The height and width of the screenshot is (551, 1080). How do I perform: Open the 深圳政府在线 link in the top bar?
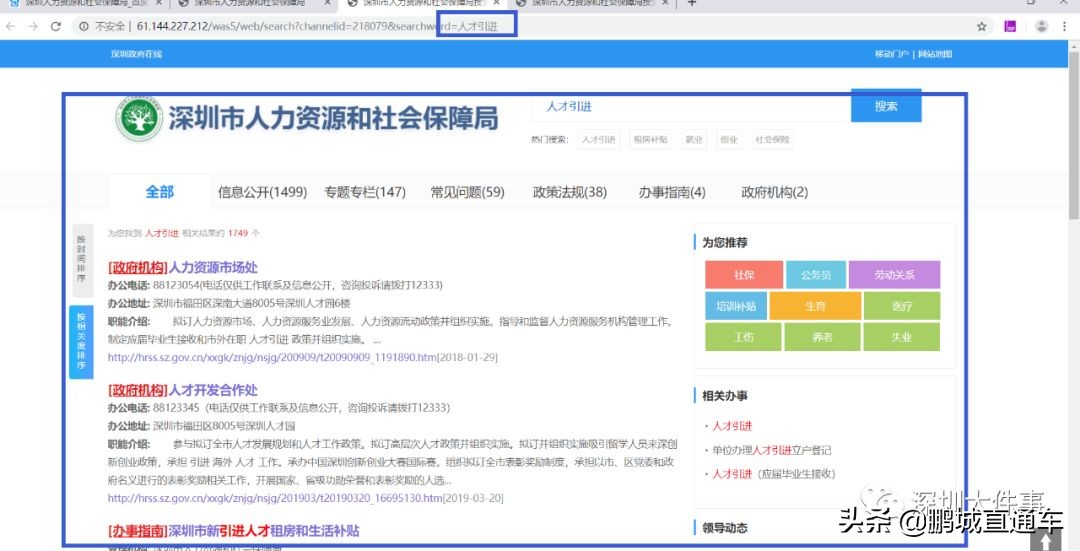(136, 54)
